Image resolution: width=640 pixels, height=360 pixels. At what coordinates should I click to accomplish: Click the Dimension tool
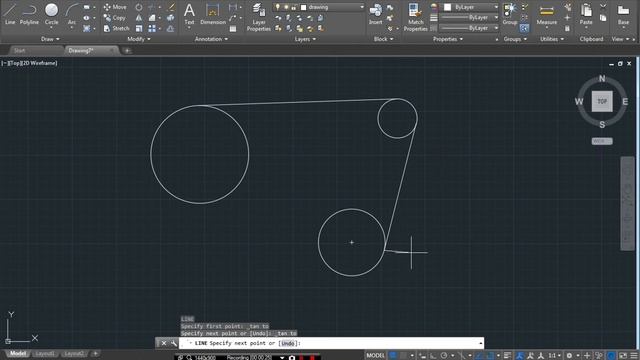[x=213, y=14]
